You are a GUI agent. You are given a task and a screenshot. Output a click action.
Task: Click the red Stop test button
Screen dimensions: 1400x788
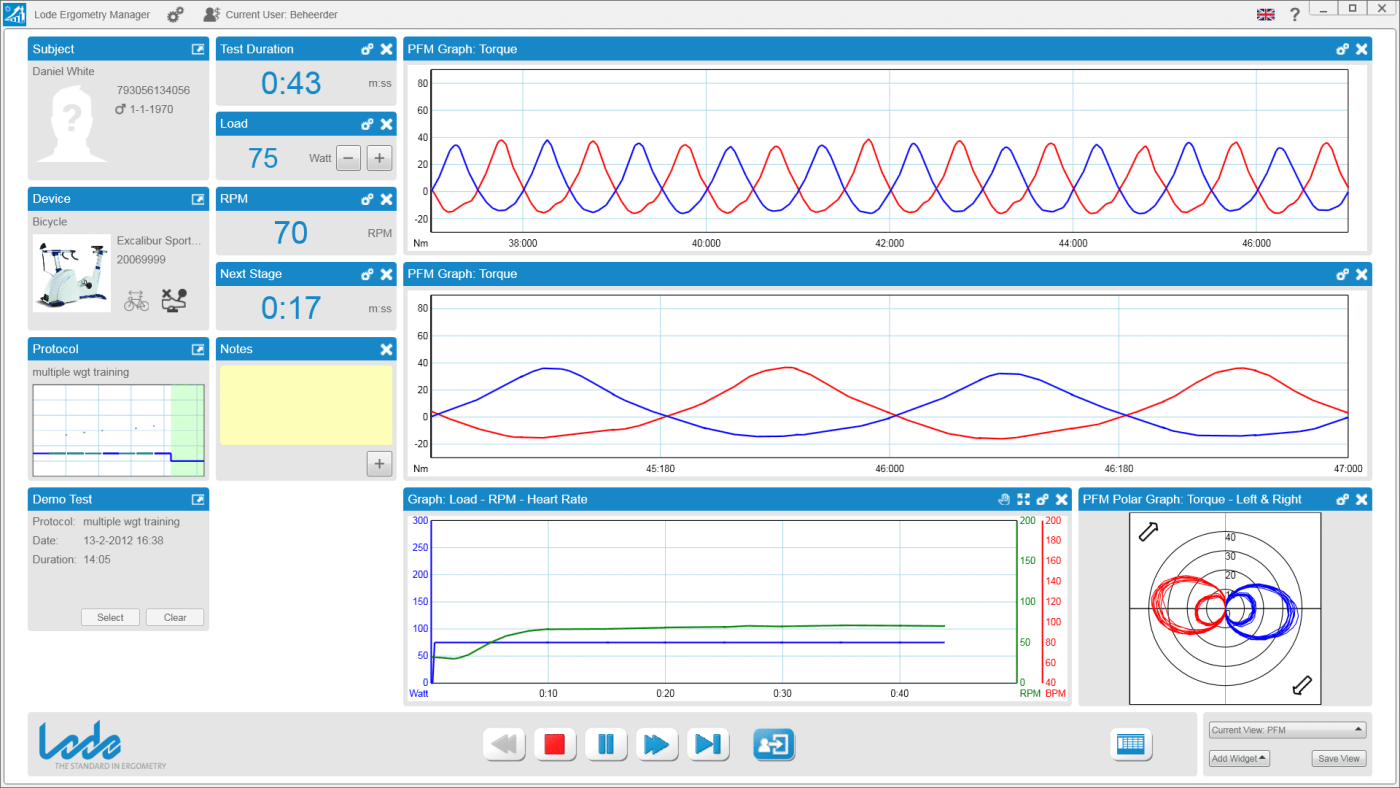[555, 744]
